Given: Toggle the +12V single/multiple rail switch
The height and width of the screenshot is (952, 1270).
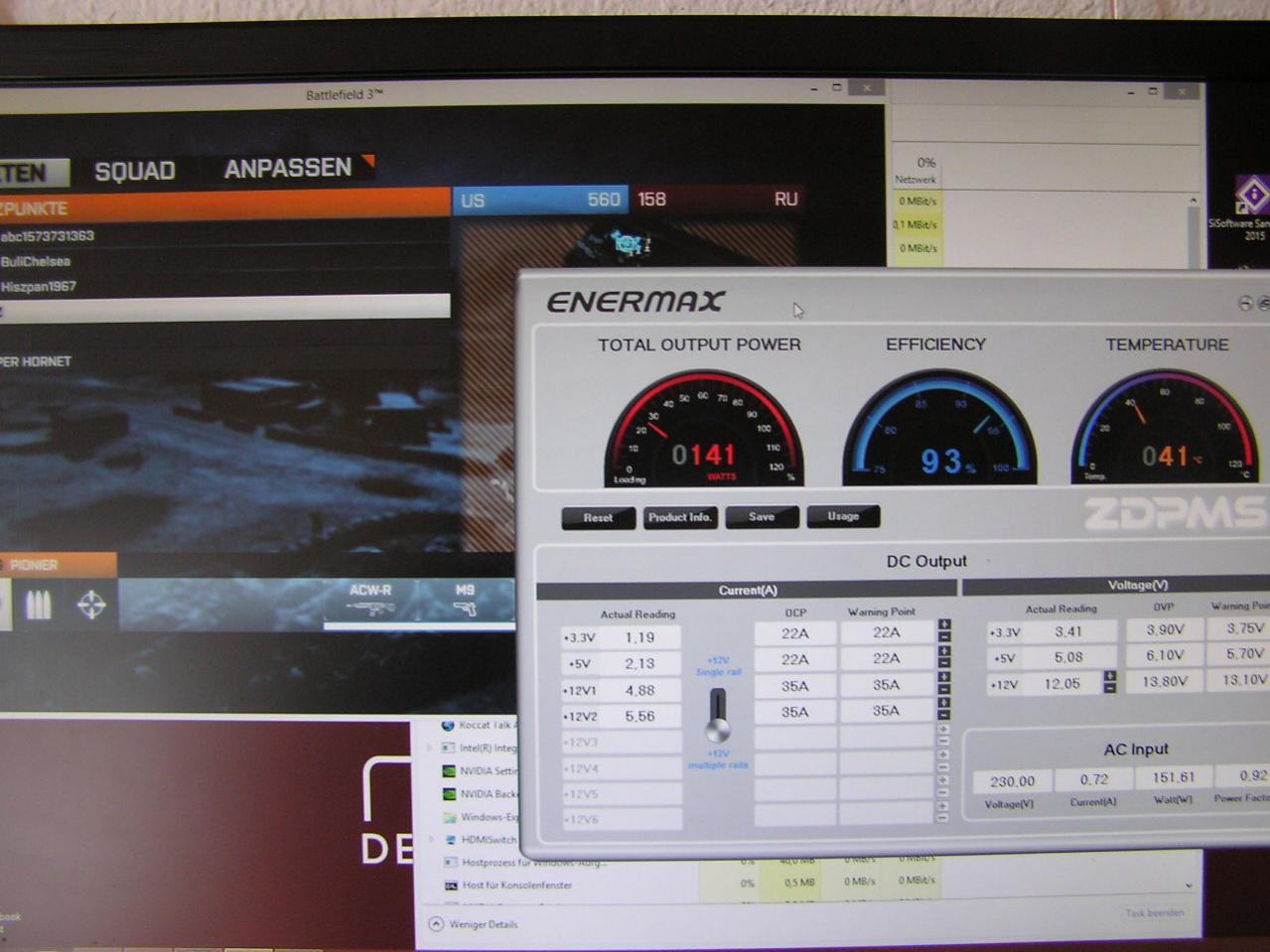Looking at the screenshot, I should point(718,715).
